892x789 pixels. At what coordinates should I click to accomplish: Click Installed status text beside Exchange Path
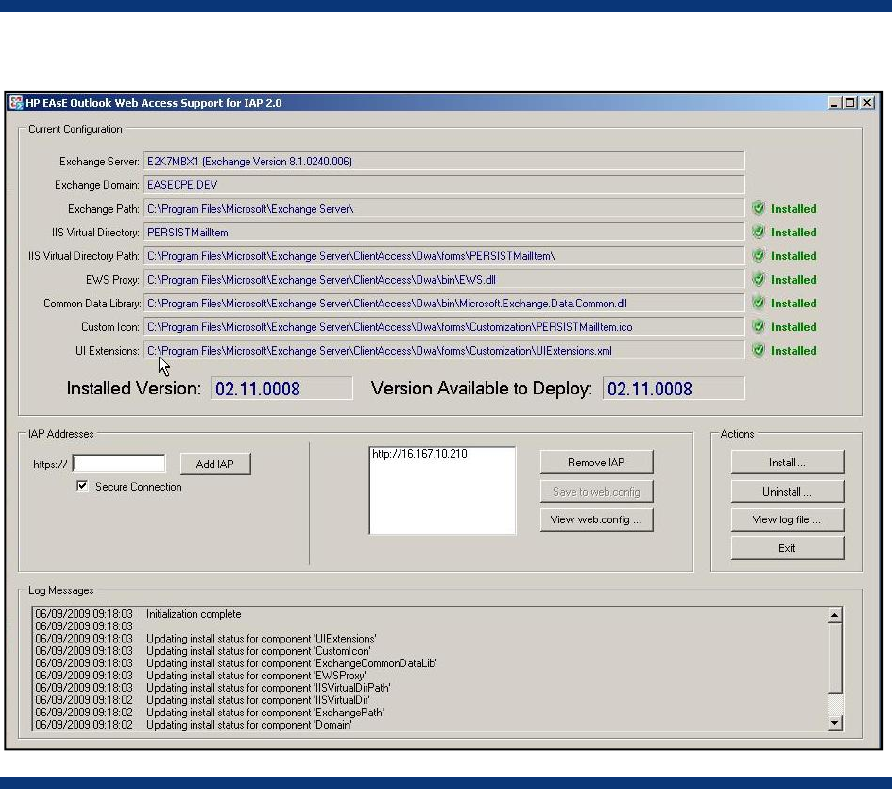794,209
